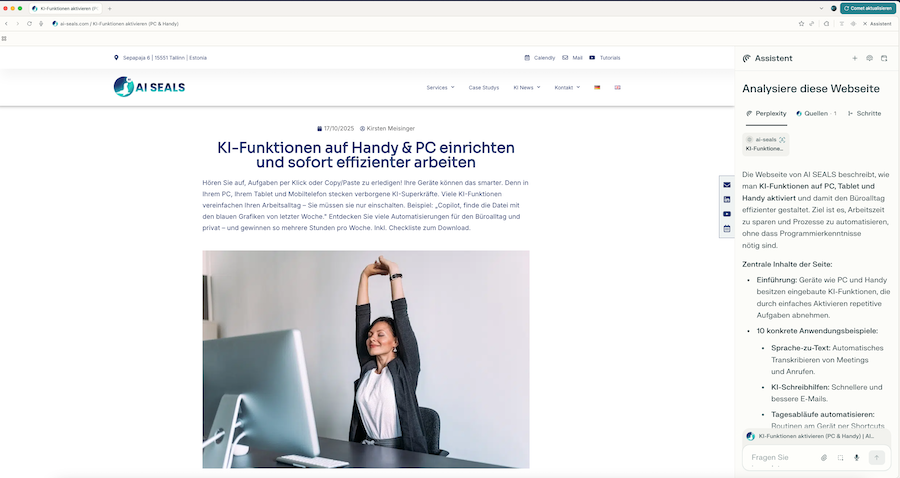Start a new chat with plus icon
The height and width of the screenshot is (478, 900).
(x=854, y=59)
